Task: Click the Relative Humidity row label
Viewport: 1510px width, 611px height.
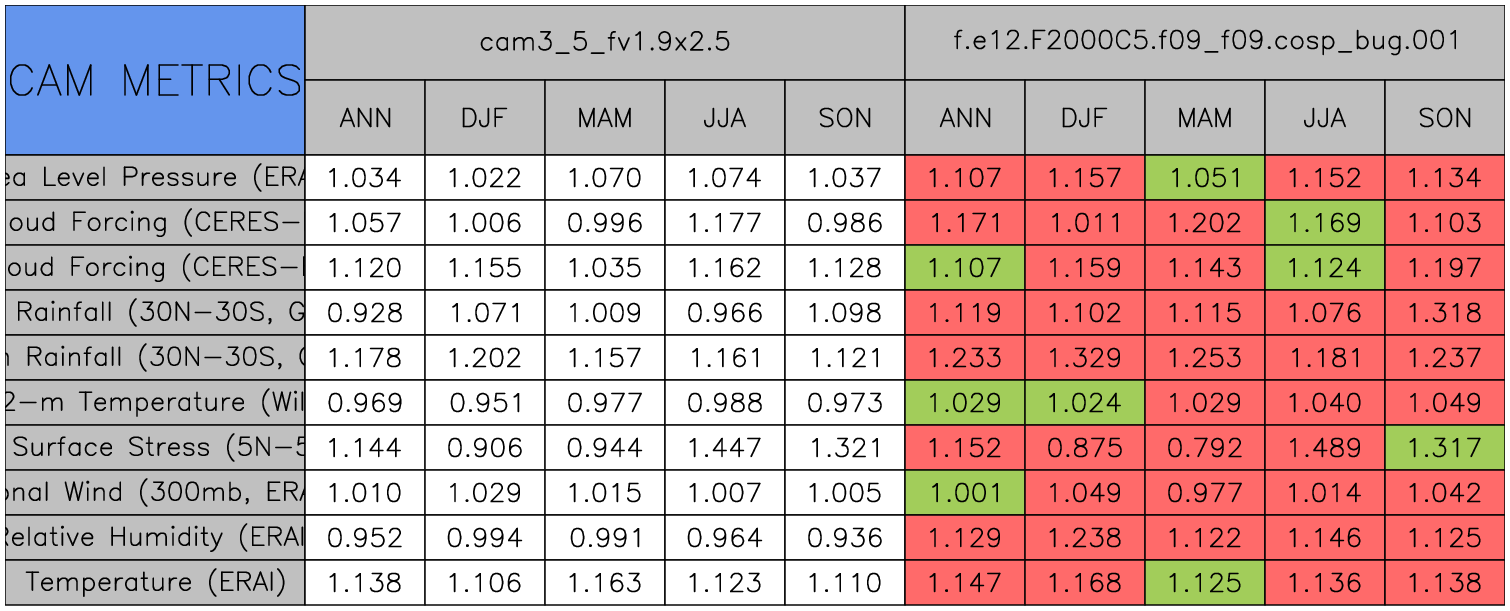Action: [155, 537]
